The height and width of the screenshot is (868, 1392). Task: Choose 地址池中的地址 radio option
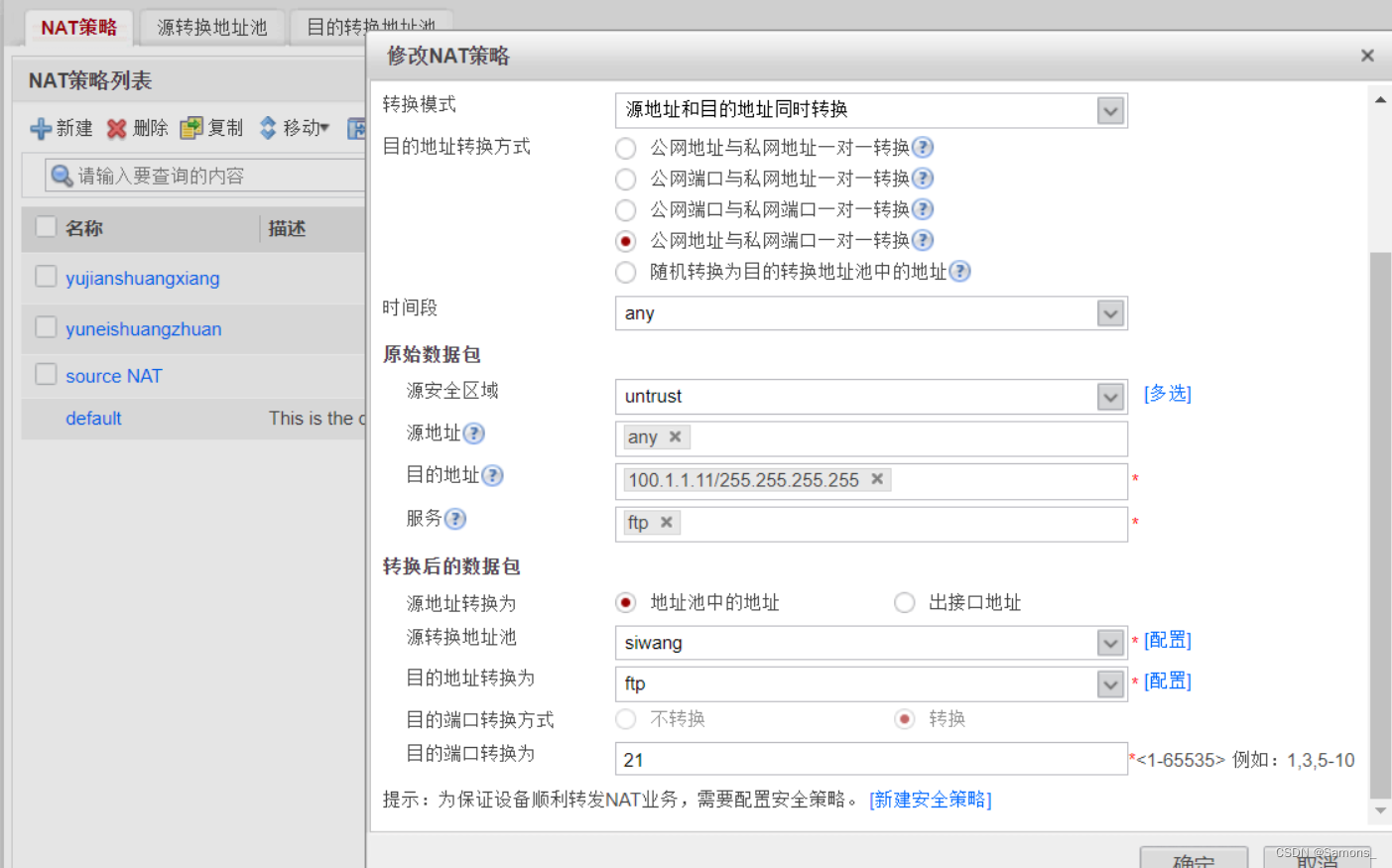pos(625,602)
